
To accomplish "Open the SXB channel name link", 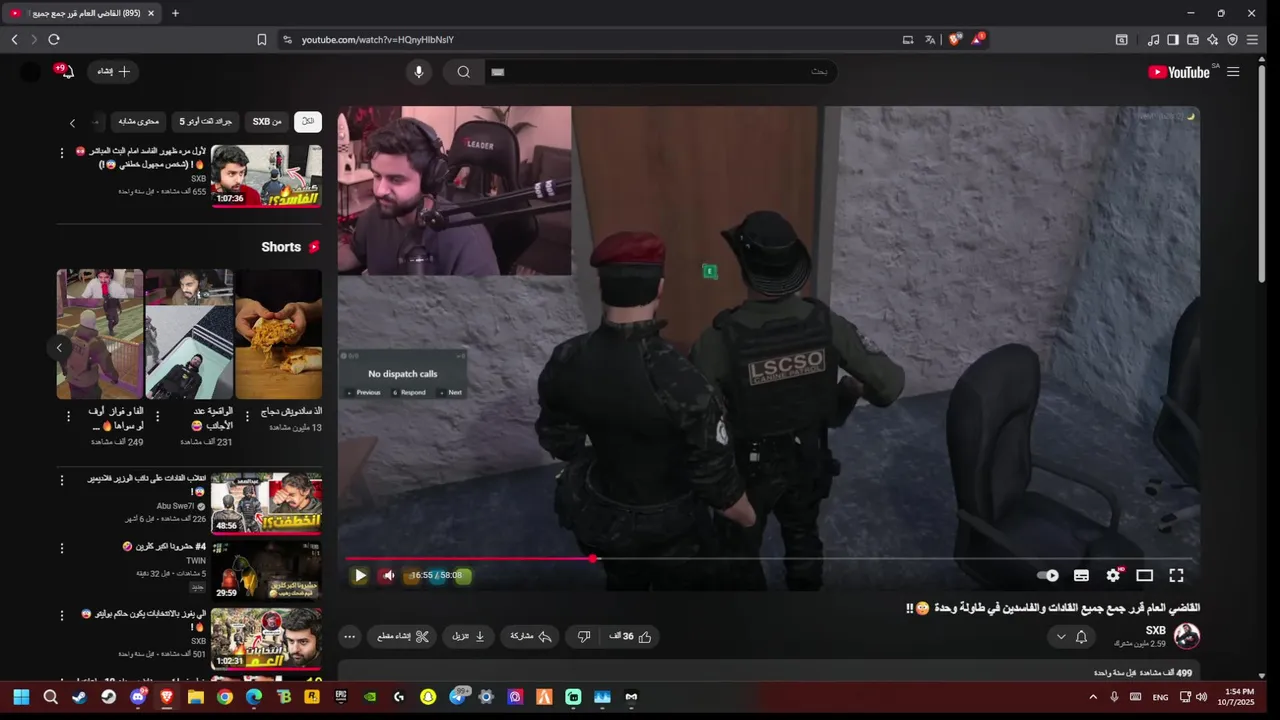I will (x=1155, y=630).
